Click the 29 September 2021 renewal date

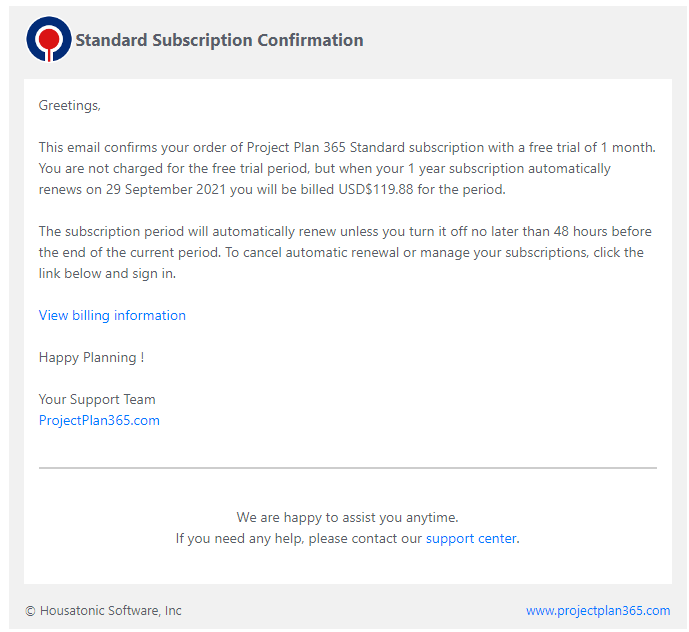pyautogui.click(x=166, y=189)
